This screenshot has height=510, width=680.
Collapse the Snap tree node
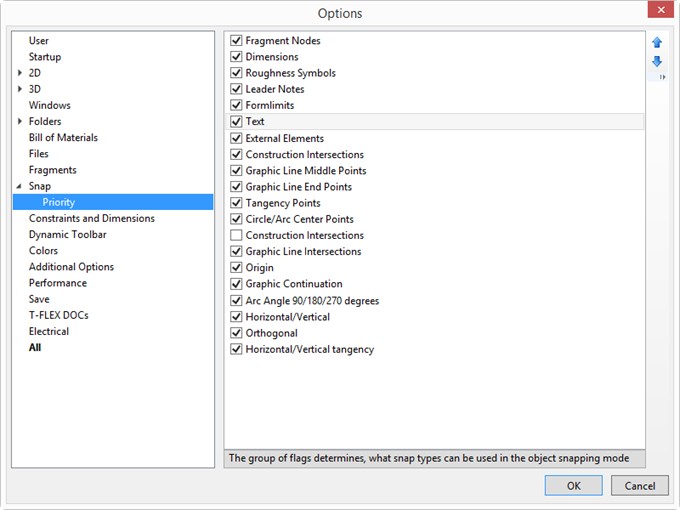pyautogui.click(x=19, y=186)
